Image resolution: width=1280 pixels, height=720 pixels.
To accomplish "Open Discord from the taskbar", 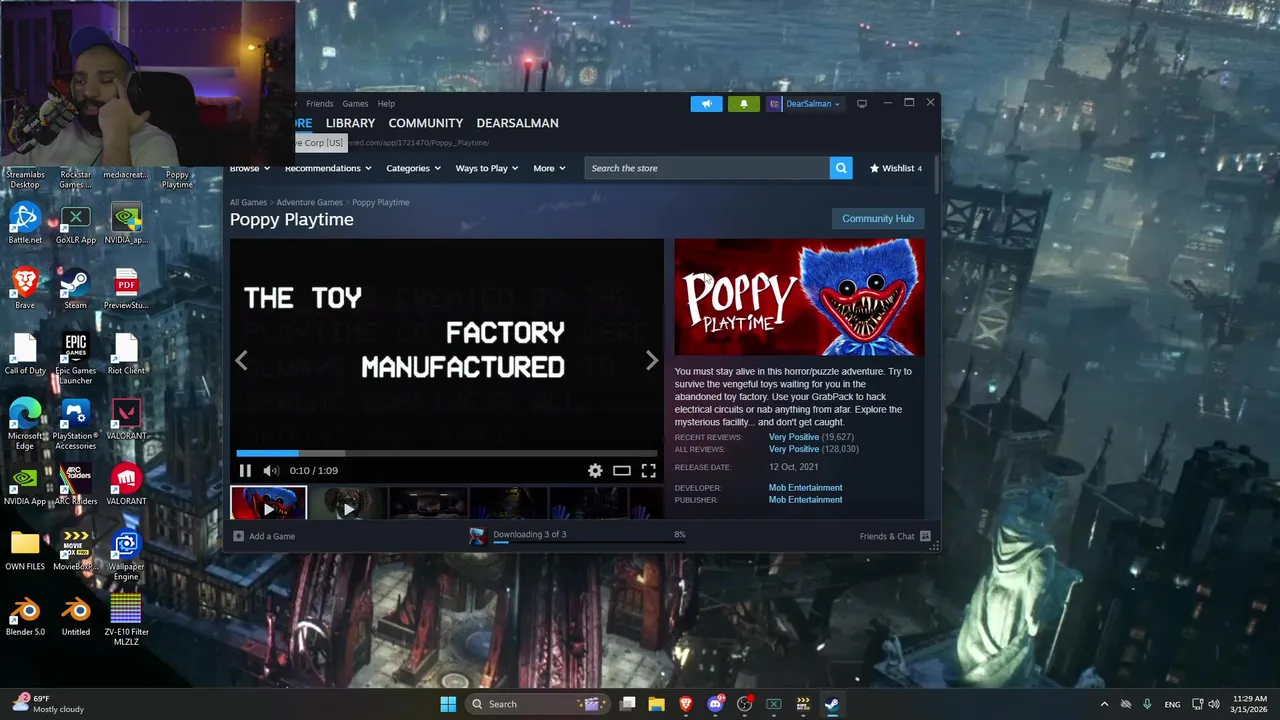I will pos(715,704).
